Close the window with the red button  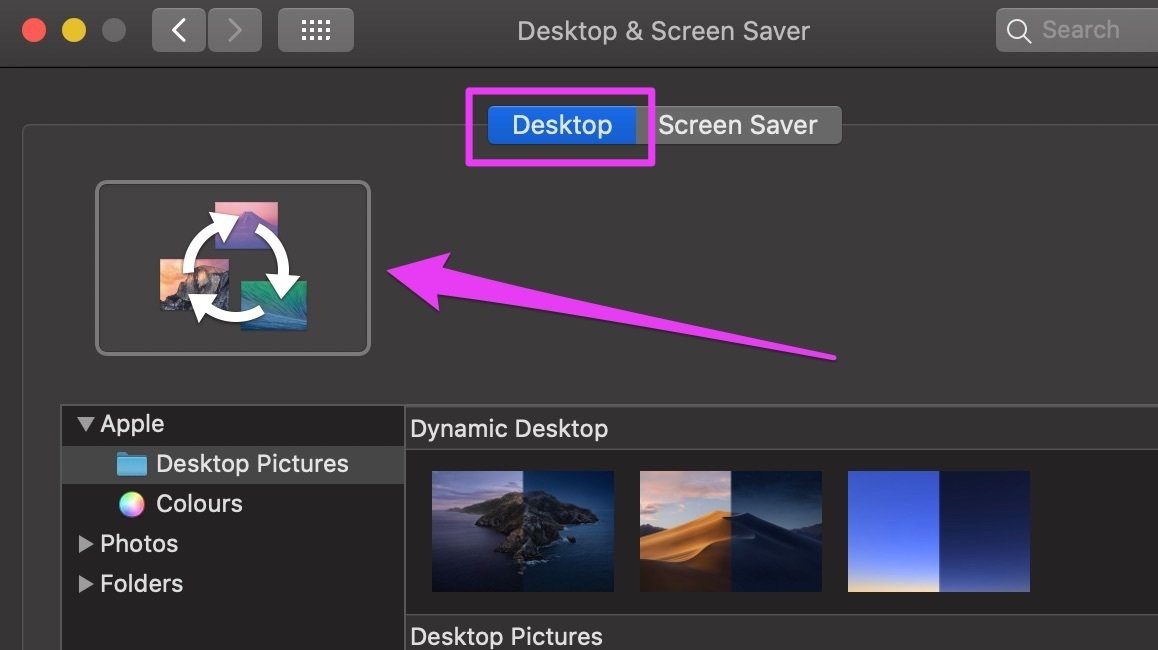[34, 30]
